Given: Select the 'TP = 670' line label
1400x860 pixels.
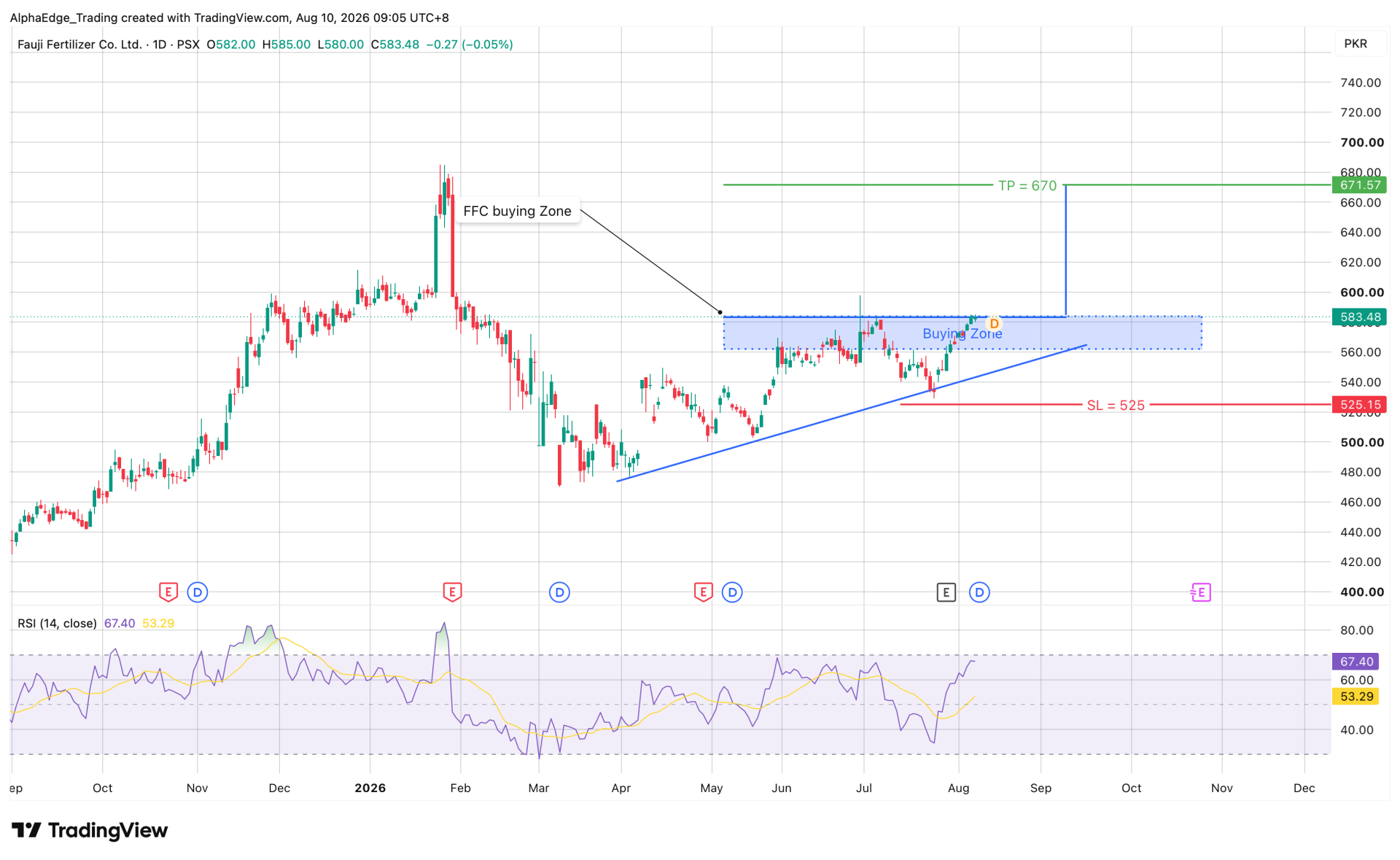Looking at the screenshot, I should click(1027, 185).
